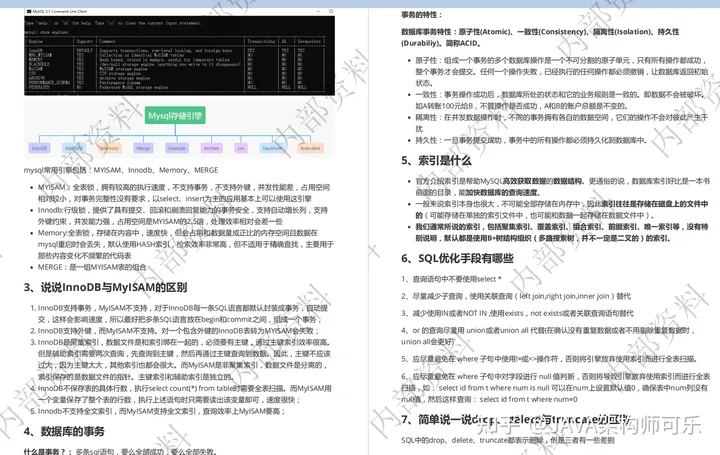Select the green Mysql存储引擎 root node
The image size is (720, 455).
point(175,116)
